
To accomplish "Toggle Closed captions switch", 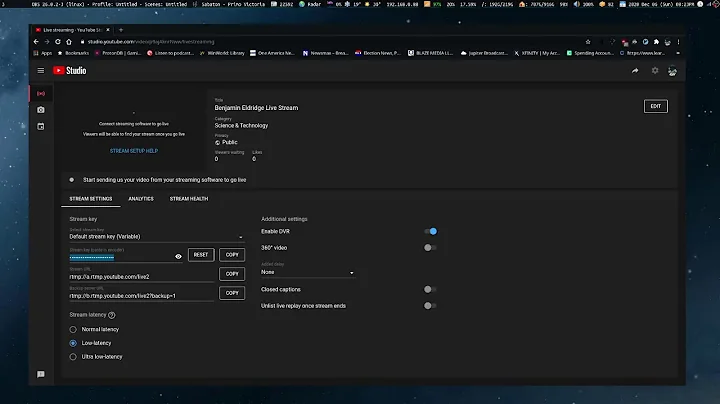I will click(430, 290).
